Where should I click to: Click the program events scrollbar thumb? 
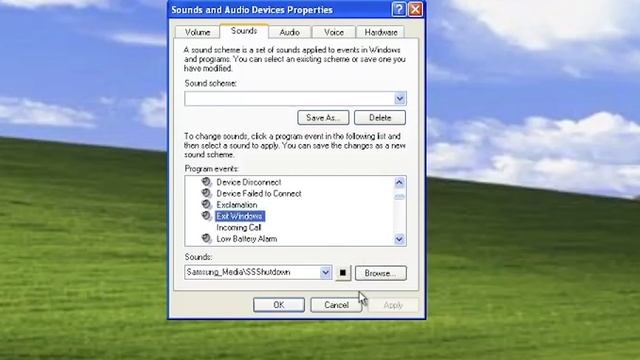coord(399,196)
